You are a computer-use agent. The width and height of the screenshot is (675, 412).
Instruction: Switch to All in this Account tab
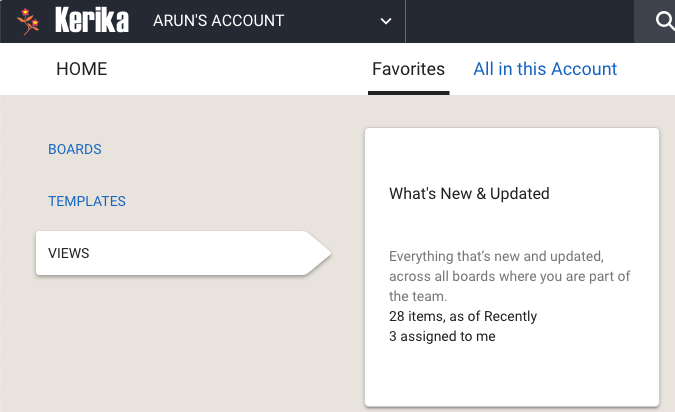pyautogui.click(x=545, y=69)
